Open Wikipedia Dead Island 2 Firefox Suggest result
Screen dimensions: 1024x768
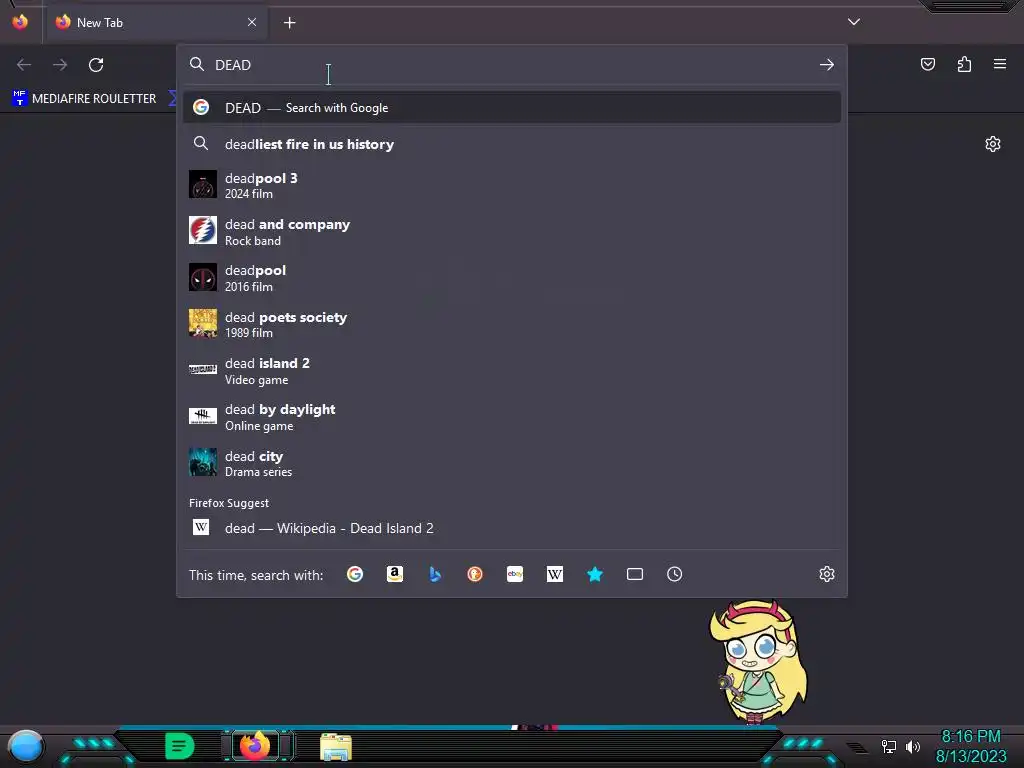point(512,528)
